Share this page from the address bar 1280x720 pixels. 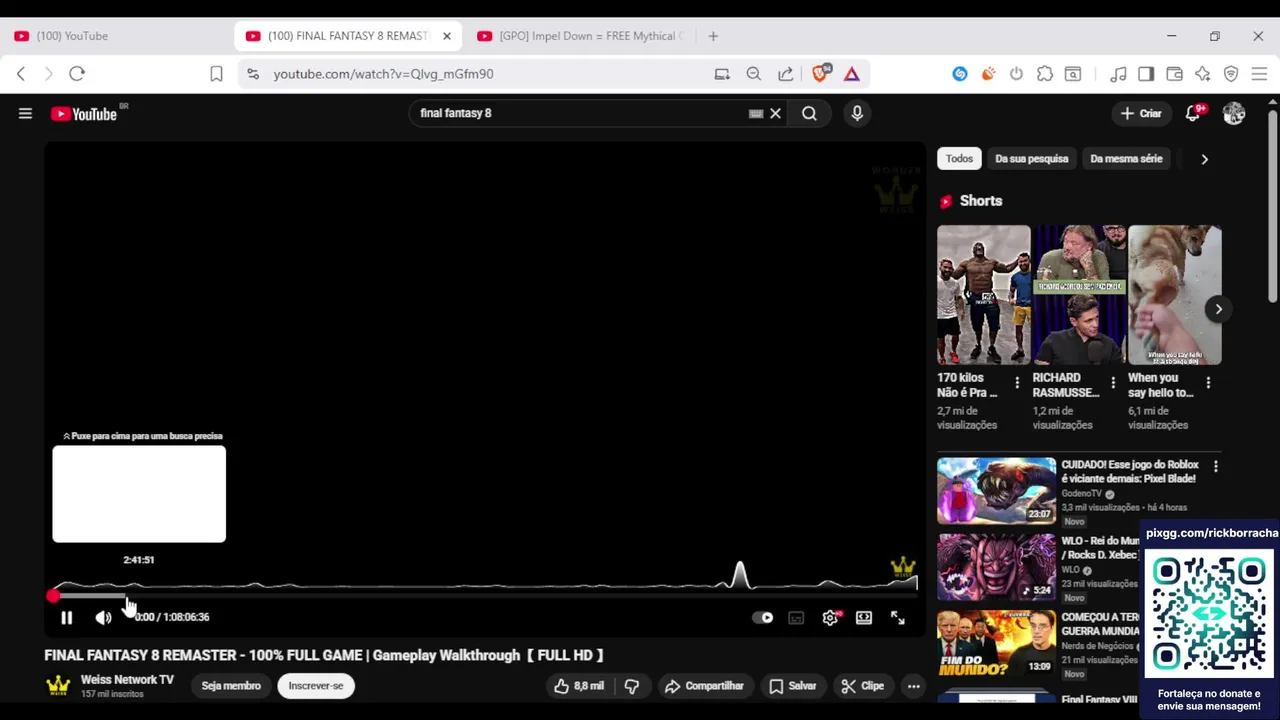786,74
